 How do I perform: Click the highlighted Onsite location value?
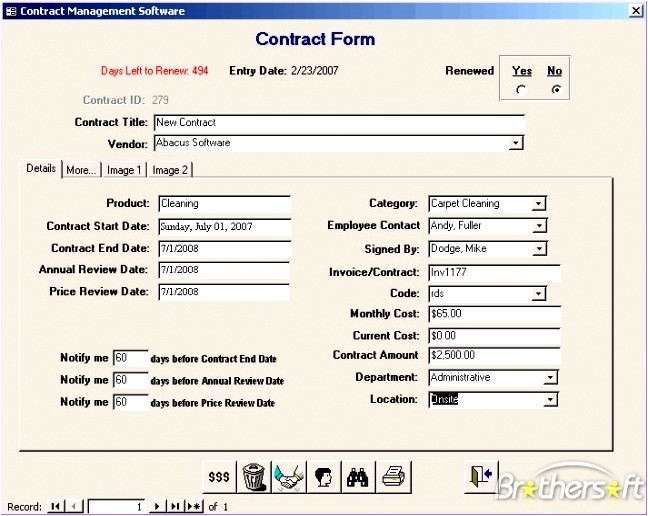444,399
